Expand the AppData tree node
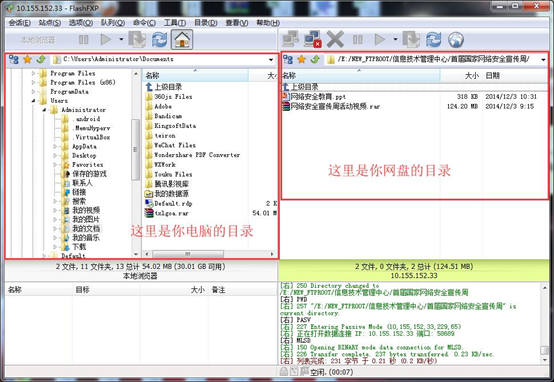Image resolution: width=554 pixels, height=382 pixels. click(x=55, y=146)
